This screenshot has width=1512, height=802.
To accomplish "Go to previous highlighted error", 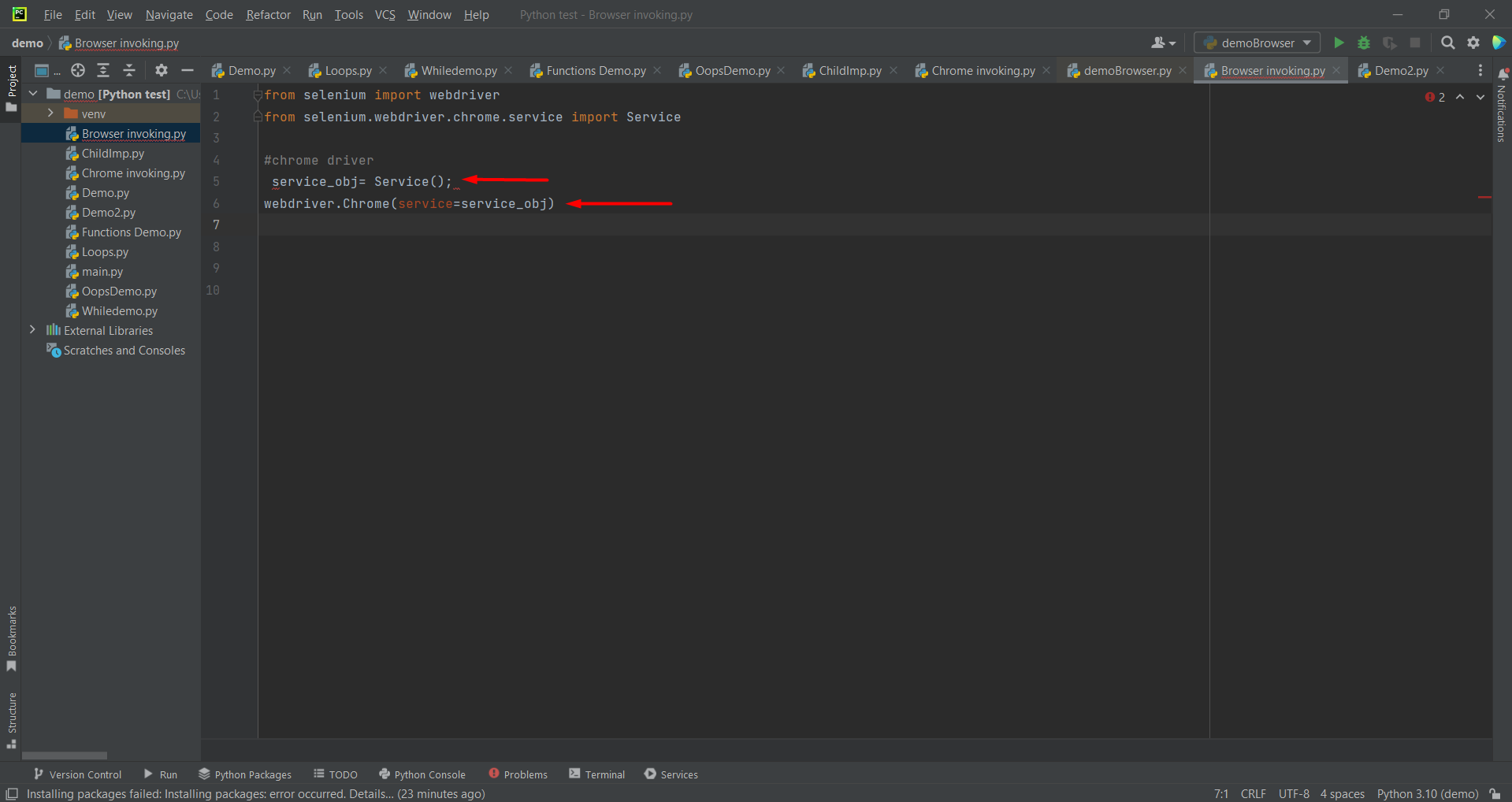I will click(x=1460, y=97).
